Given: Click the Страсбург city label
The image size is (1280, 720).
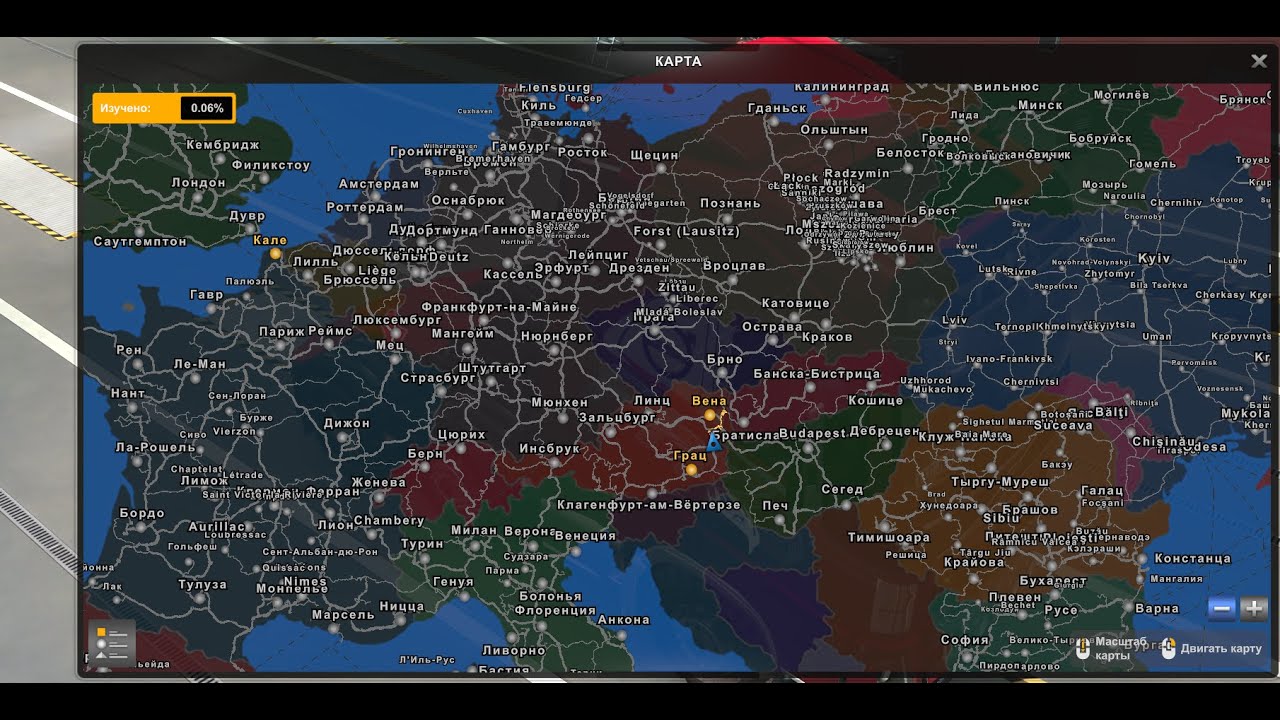Looking at the screenshot, I should (x=438, y=378).
